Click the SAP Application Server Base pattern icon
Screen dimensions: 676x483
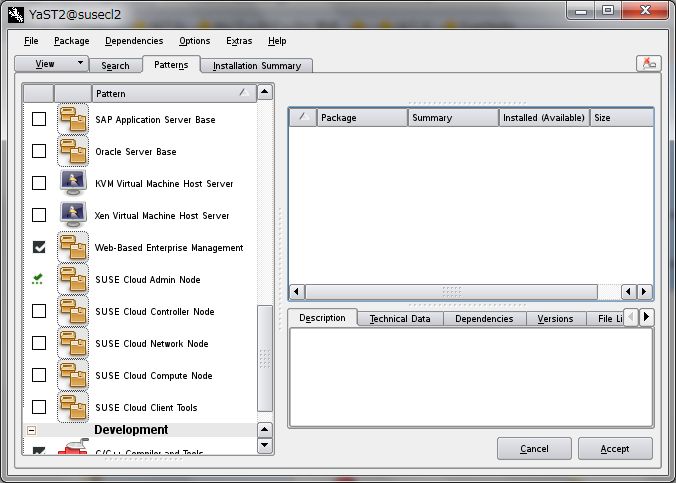(x=73, y=119)
